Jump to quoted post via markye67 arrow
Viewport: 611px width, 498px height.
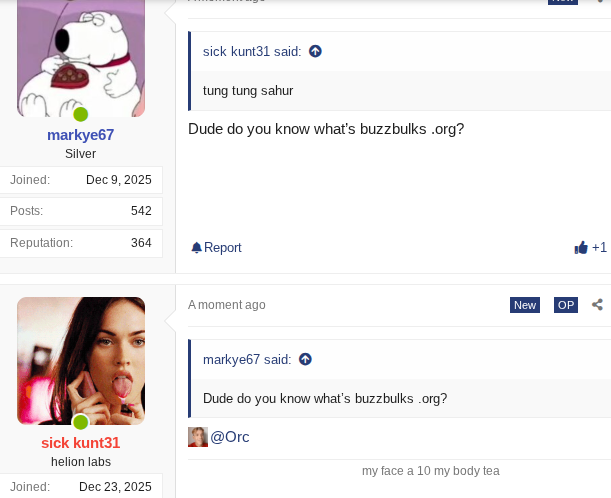(x=305, y=359)
